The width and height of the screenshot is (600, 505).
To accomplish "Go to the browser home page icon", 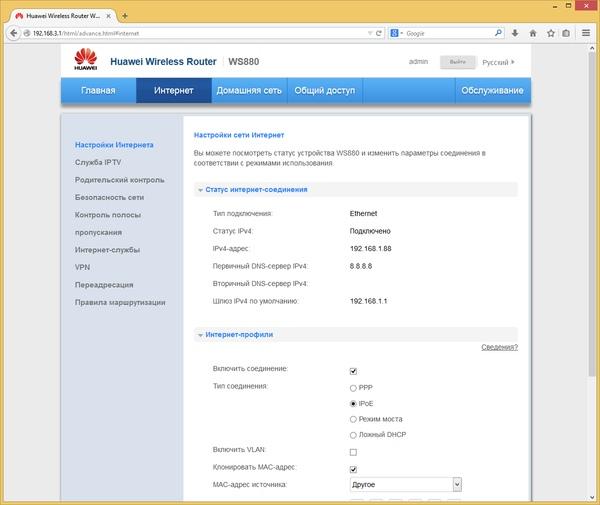I will click(533, 33).
